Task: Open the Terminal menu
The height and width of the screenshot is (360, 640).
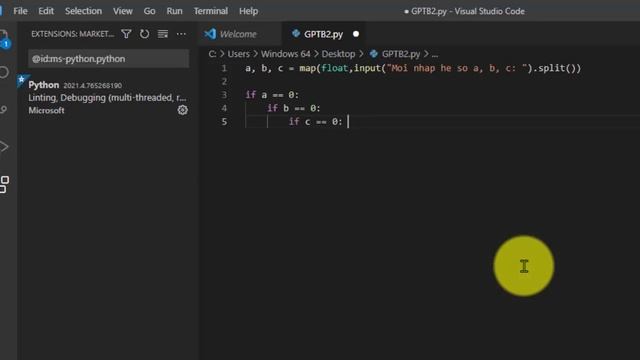Action: click(211, 11)
